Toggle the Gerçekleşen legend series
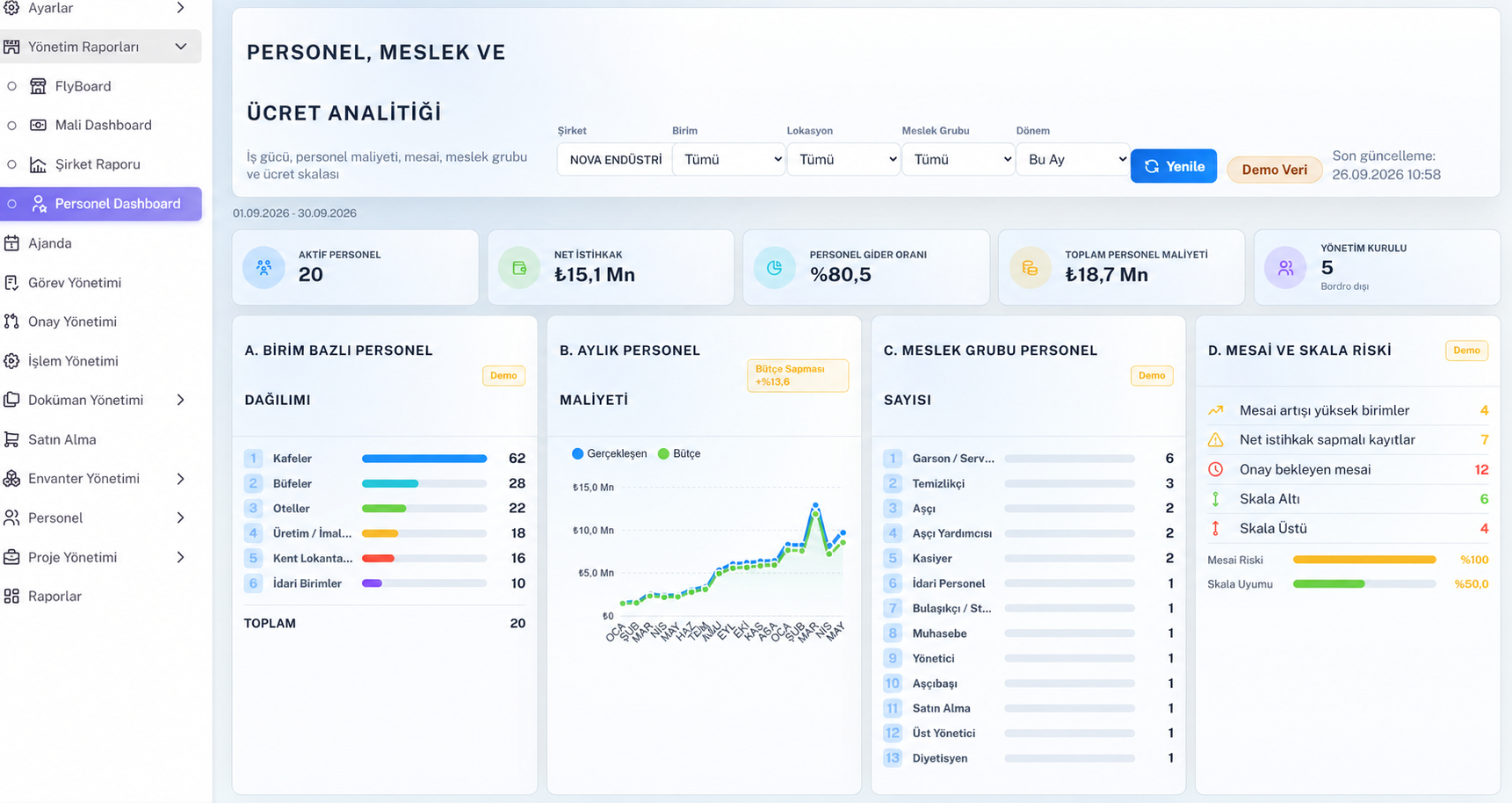1512x803 pixels. coord(609,453)
